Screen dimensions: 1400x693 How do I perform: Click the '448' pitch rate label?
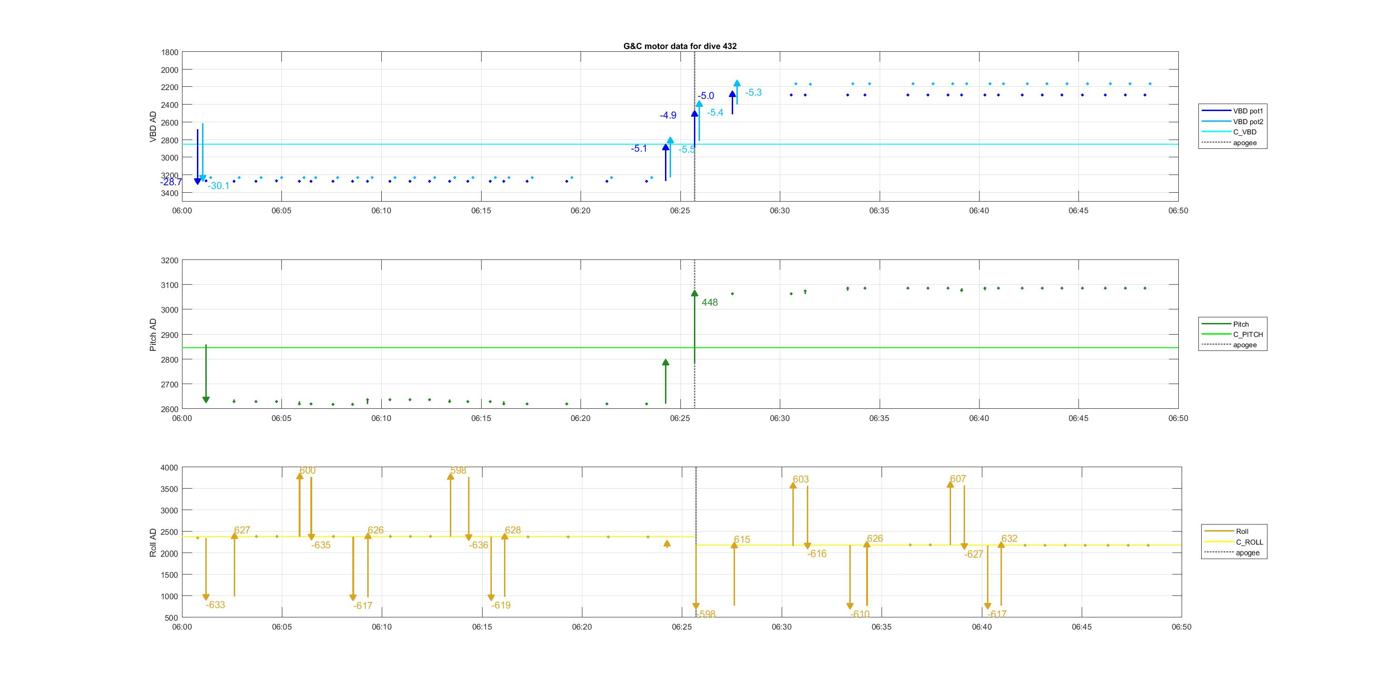pyautogui.click(x=709, y=303)
